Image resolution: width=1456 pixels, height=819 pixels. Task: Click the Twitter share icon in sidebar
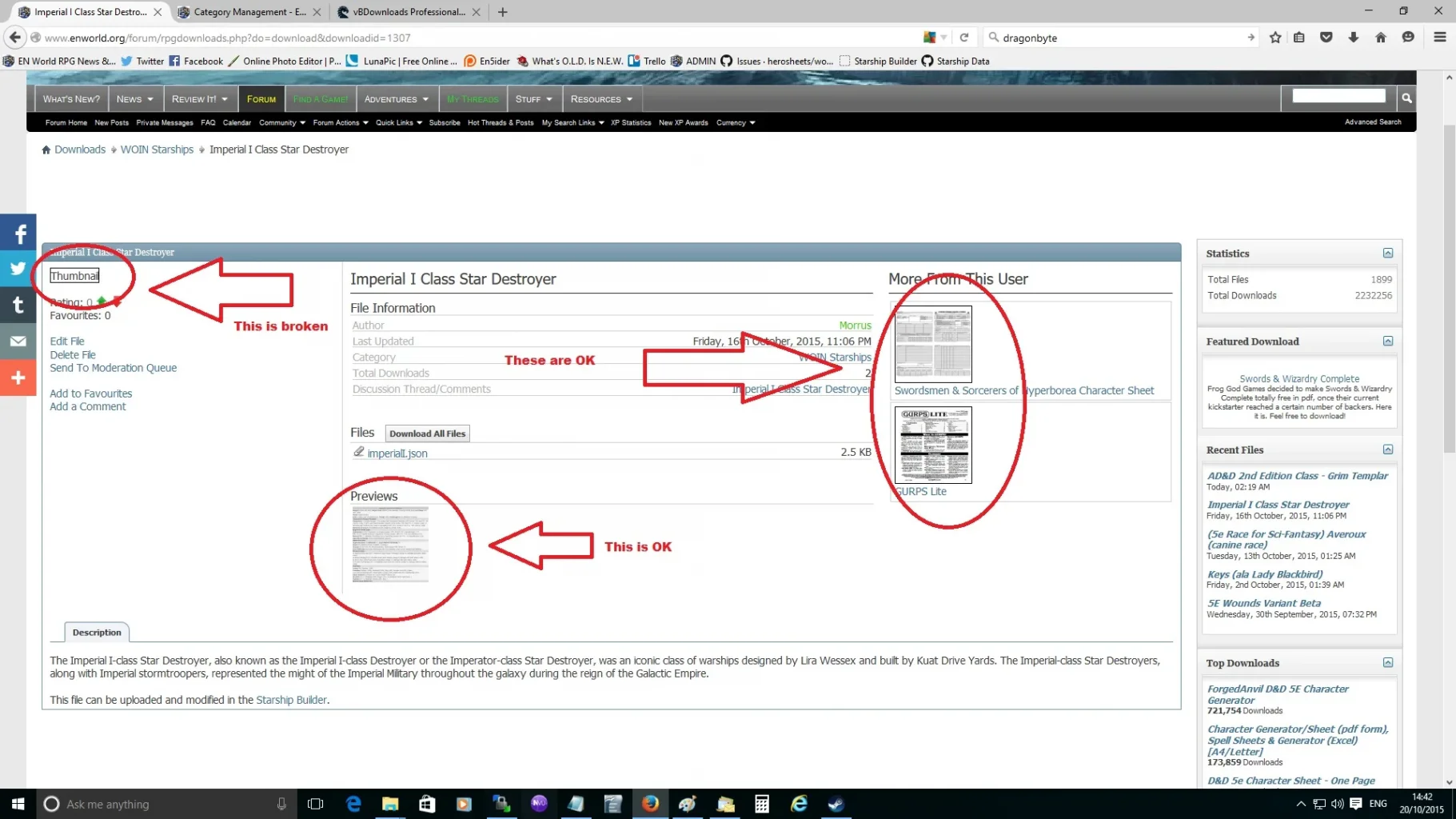tap(18, 269)
